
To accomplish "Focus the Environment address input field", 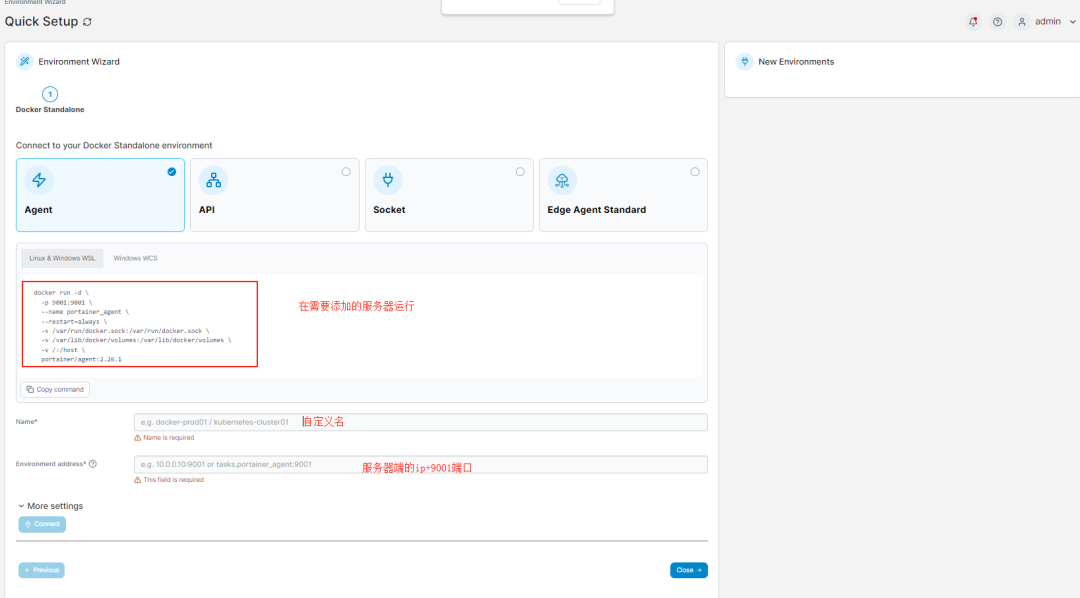I will point(420,464).
